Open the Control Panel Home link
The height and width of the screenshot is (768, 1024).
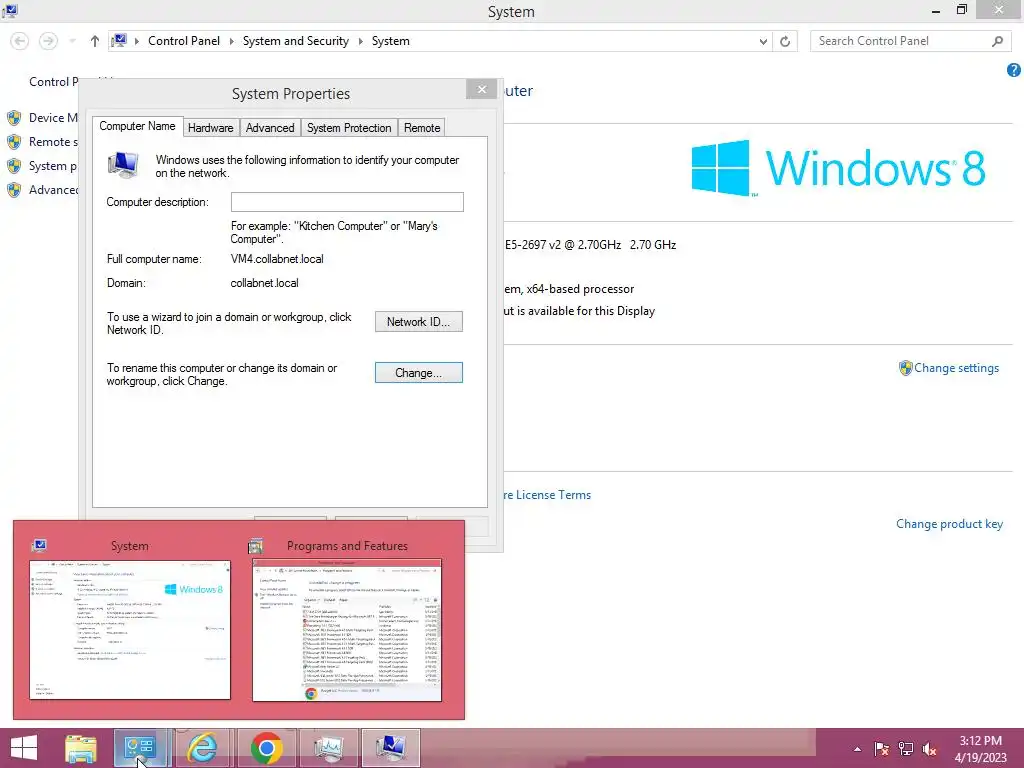pyautogui.click(x=53, y=82)
